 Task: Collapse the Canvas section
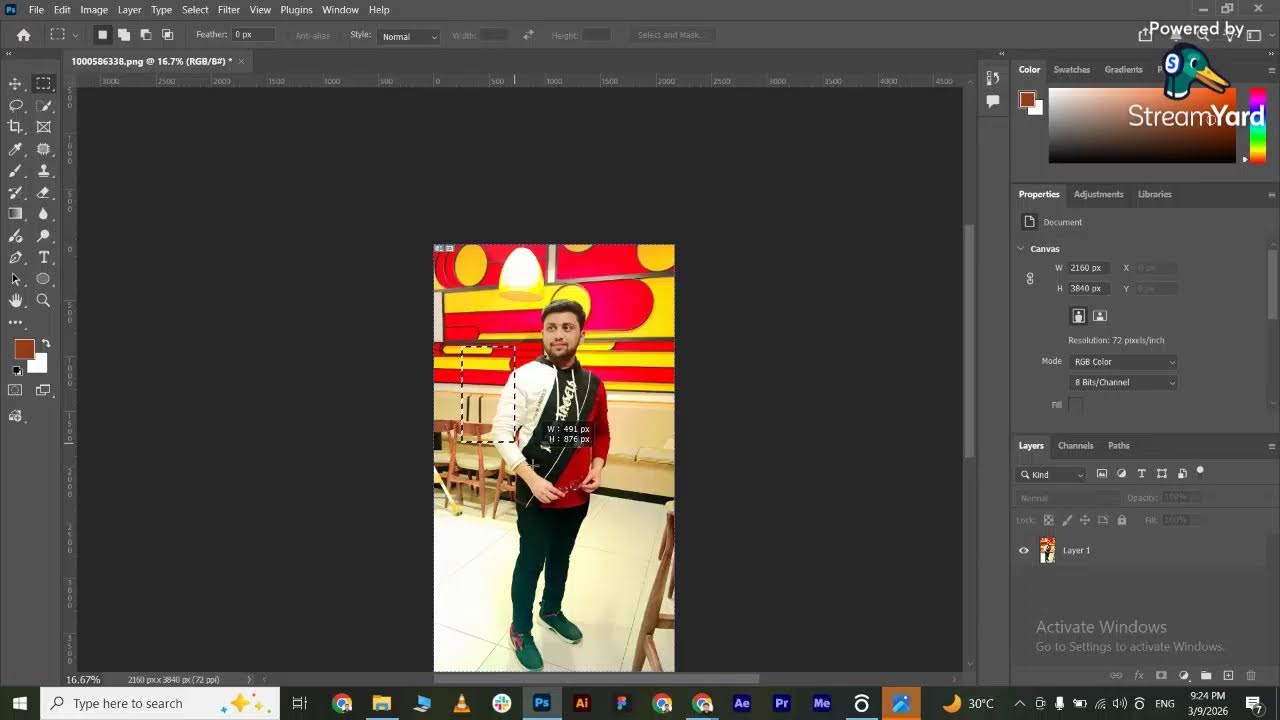pyautogui.click(x=1021, y=248)
